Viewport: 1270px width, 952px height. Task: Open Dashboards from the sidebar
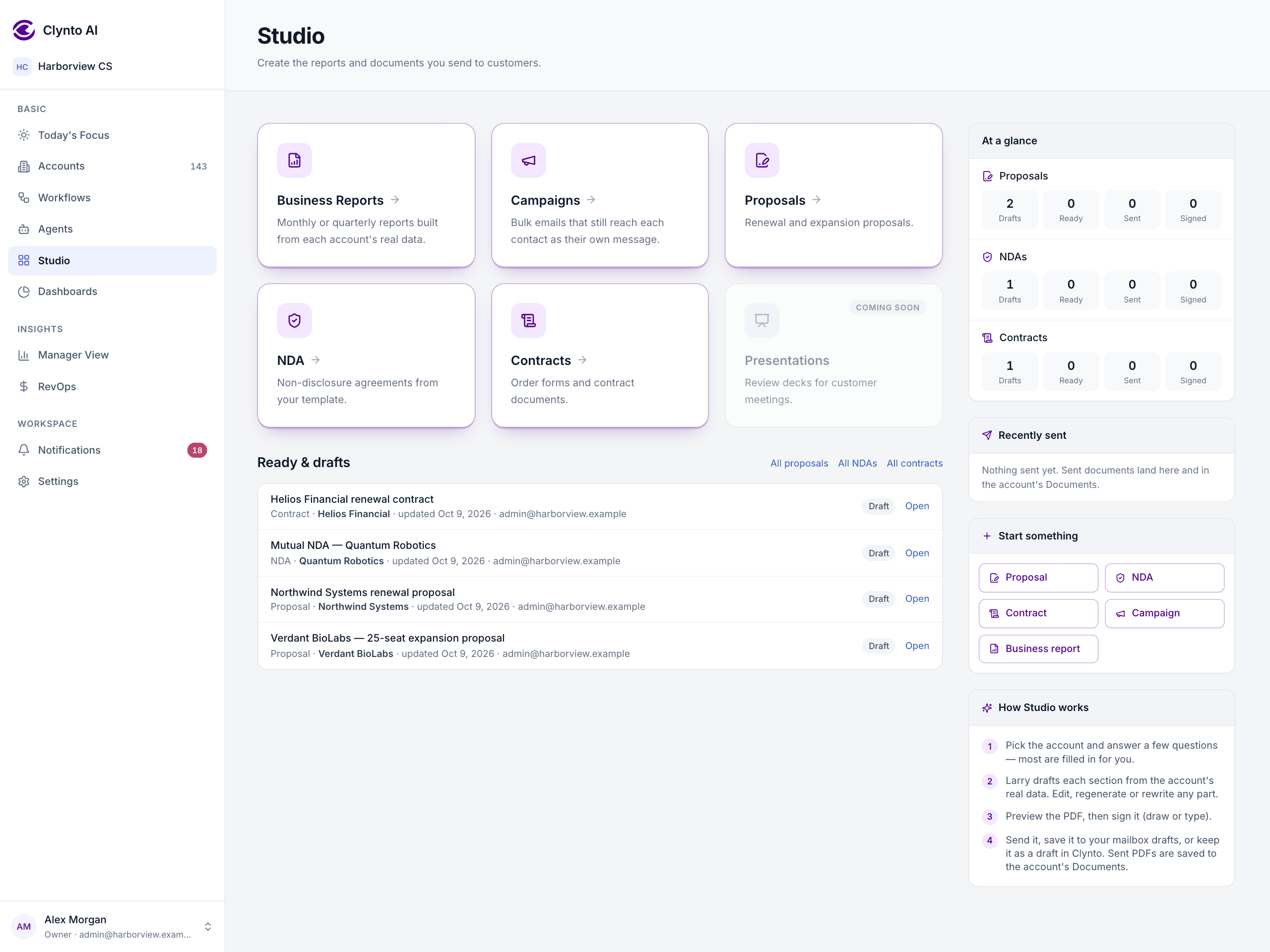[x=112, y=292]
